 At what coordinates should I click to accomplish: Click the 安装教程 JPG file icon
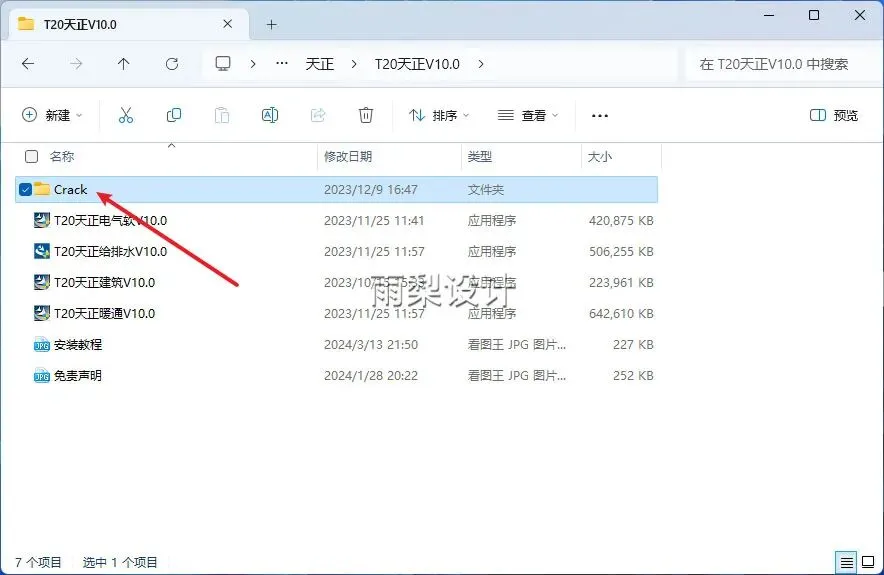[42, 344]
